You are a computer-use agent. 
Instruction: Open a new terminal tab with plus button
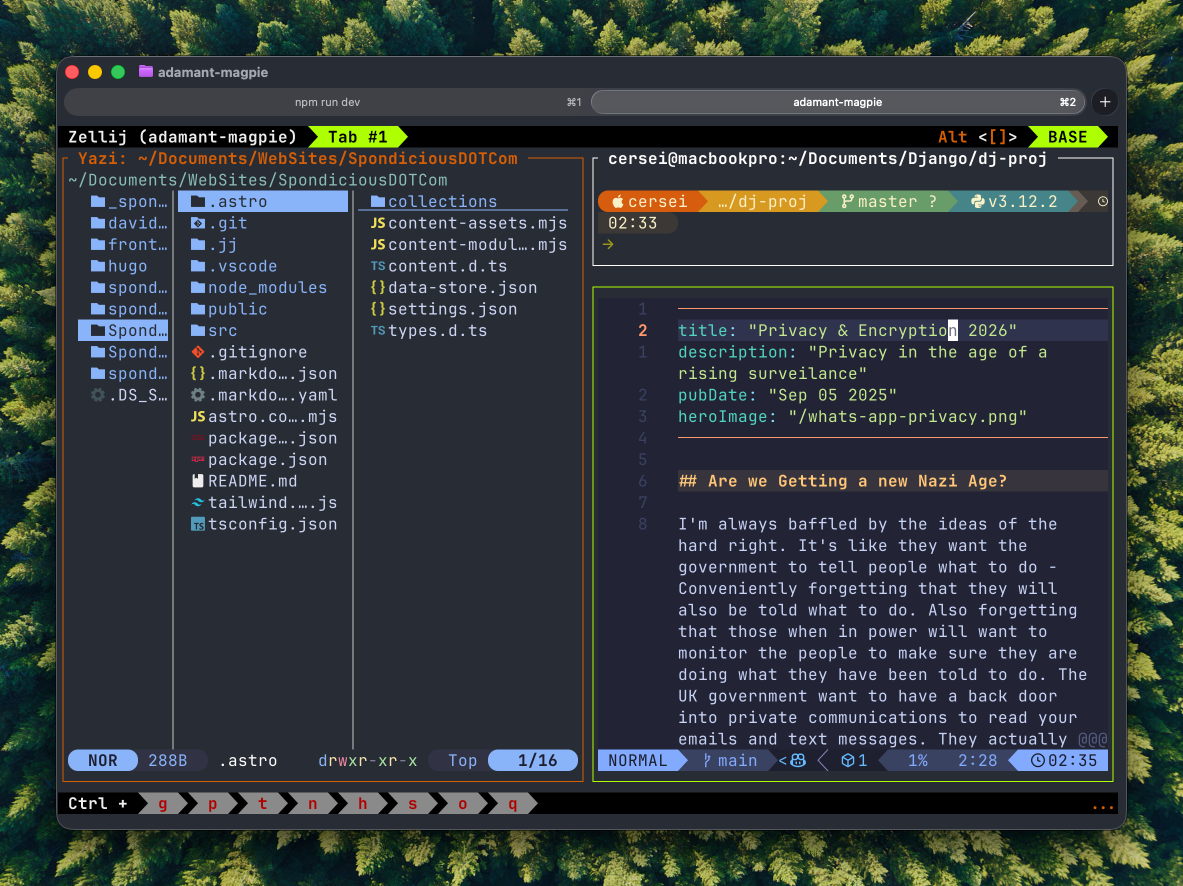[x=1104, y=102]
